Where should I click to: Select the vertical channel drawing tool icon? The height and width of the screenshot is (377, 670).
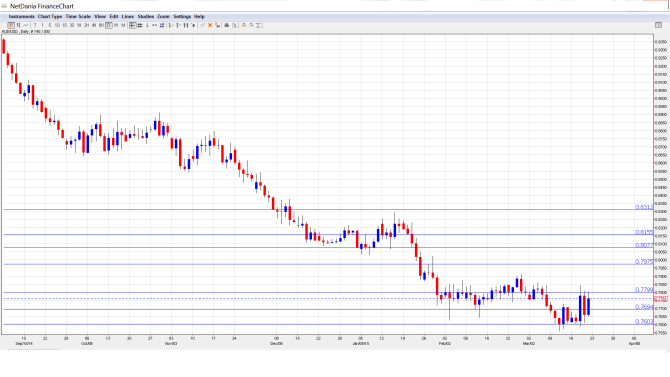click(x=186, y=25)
